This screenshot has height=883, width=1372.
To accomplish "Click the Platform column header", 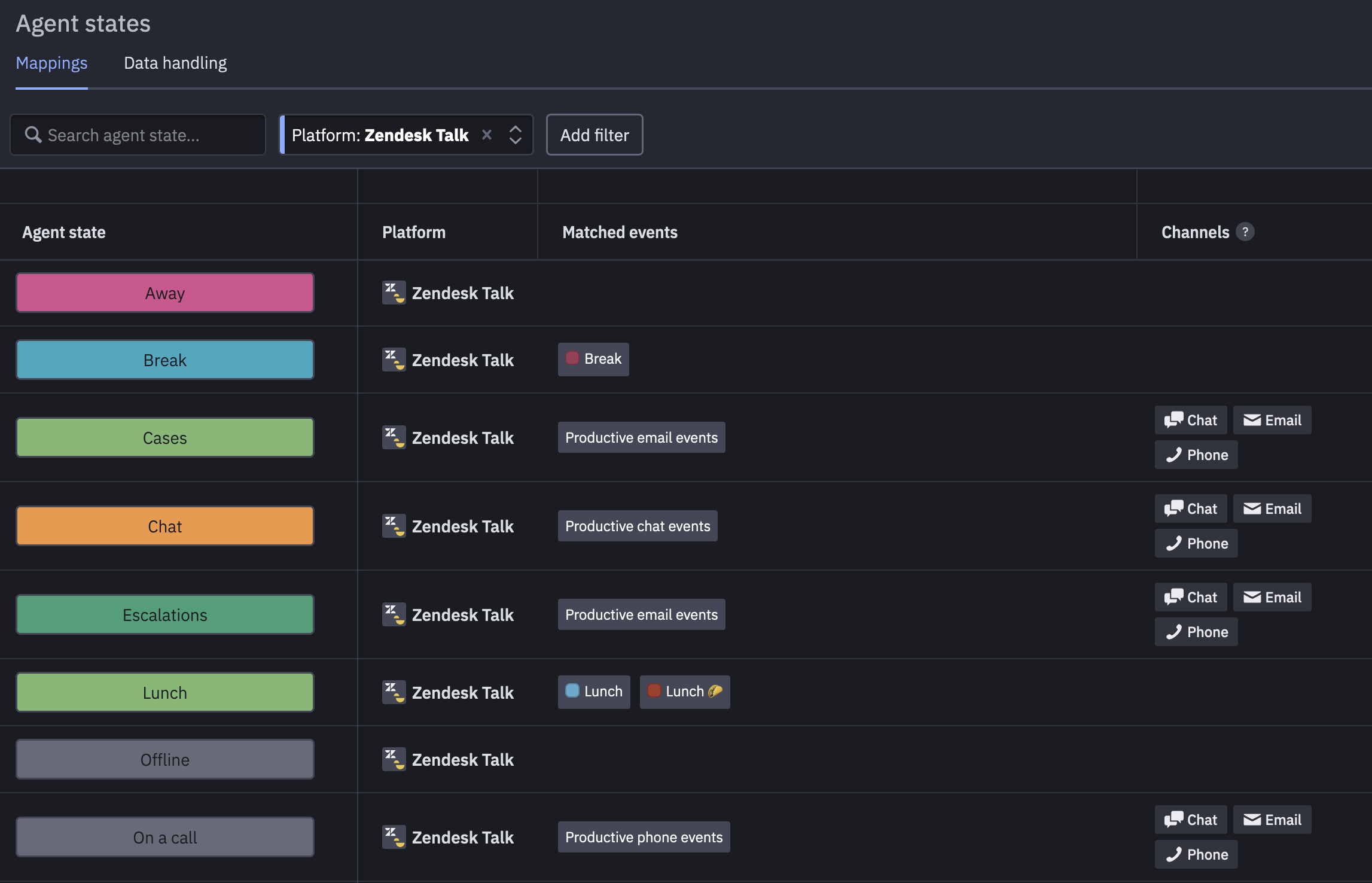I will coord(414,232).
